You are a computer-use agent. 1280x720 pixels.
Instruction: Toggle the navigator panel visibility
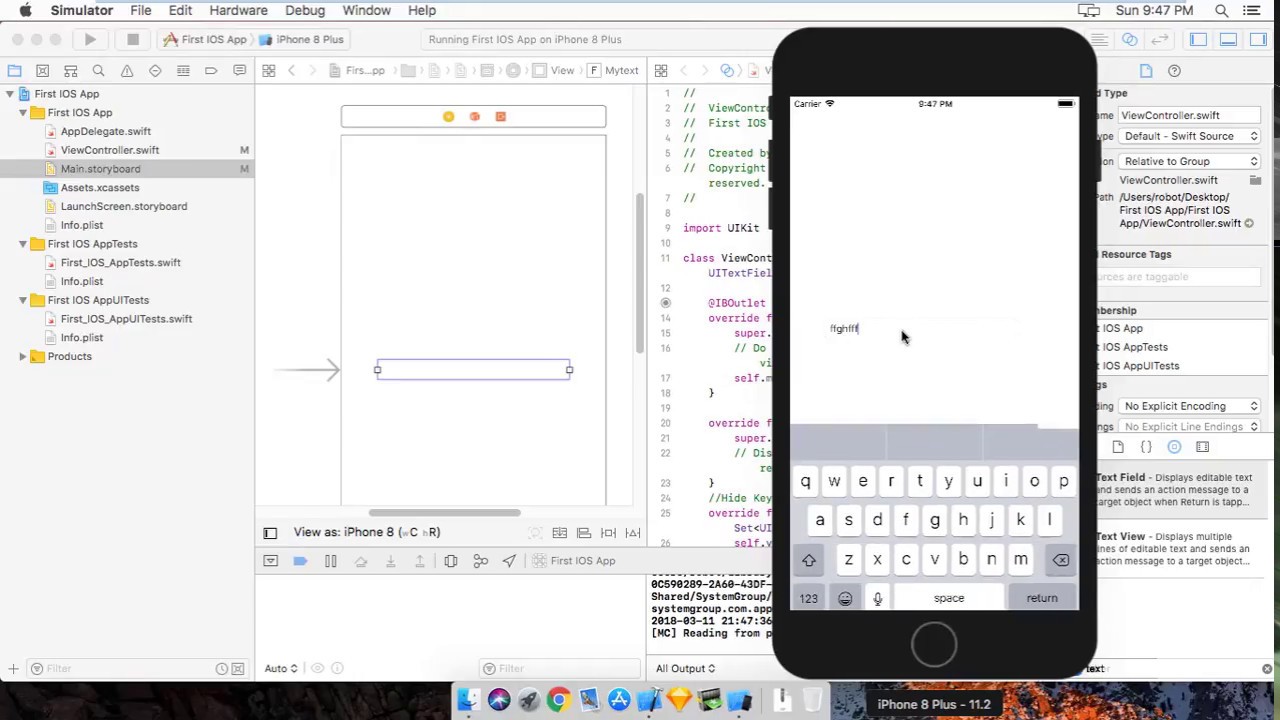pos(1199,39)
